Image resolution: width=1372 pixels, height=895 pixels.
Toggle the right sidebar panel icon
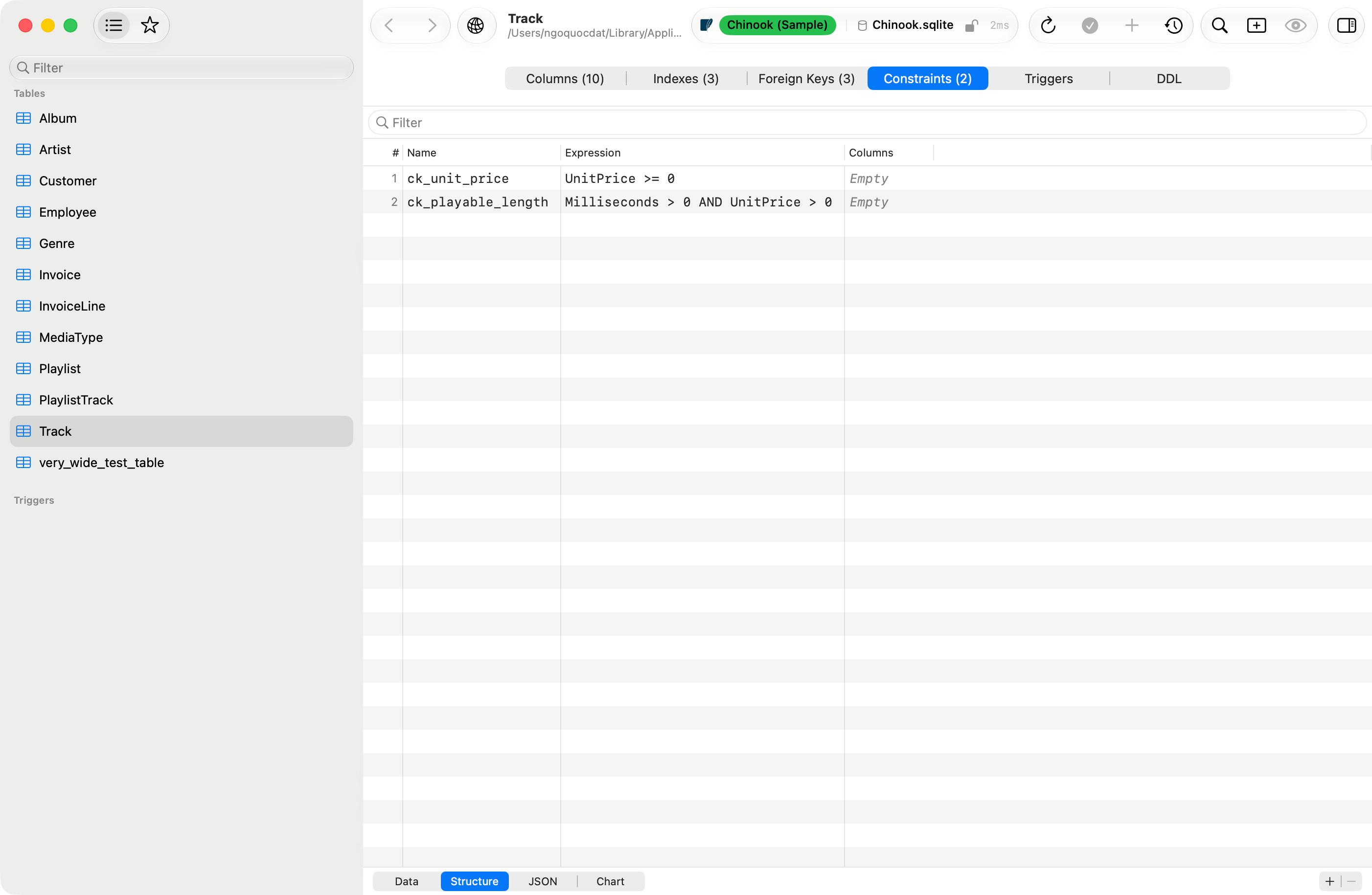click(x=1347, y=25)
